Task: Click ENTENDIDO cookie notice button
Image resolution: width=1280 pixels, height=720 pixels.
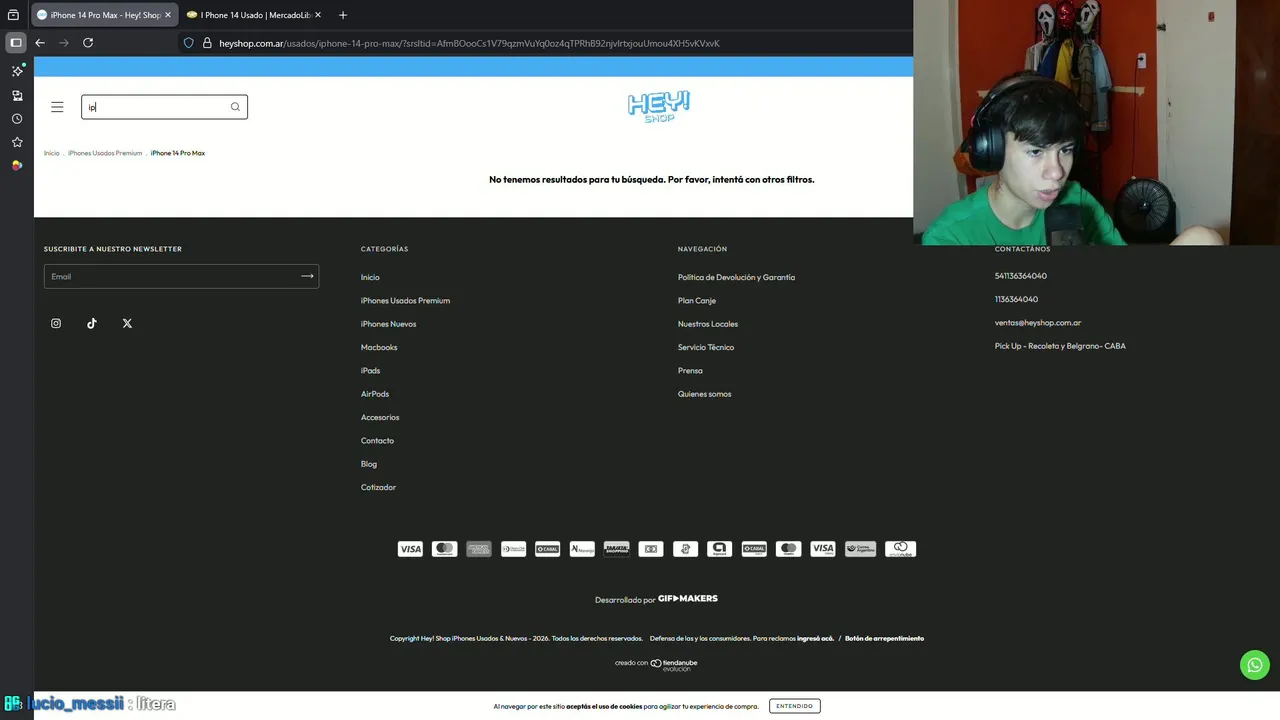Action: (795, 706)
